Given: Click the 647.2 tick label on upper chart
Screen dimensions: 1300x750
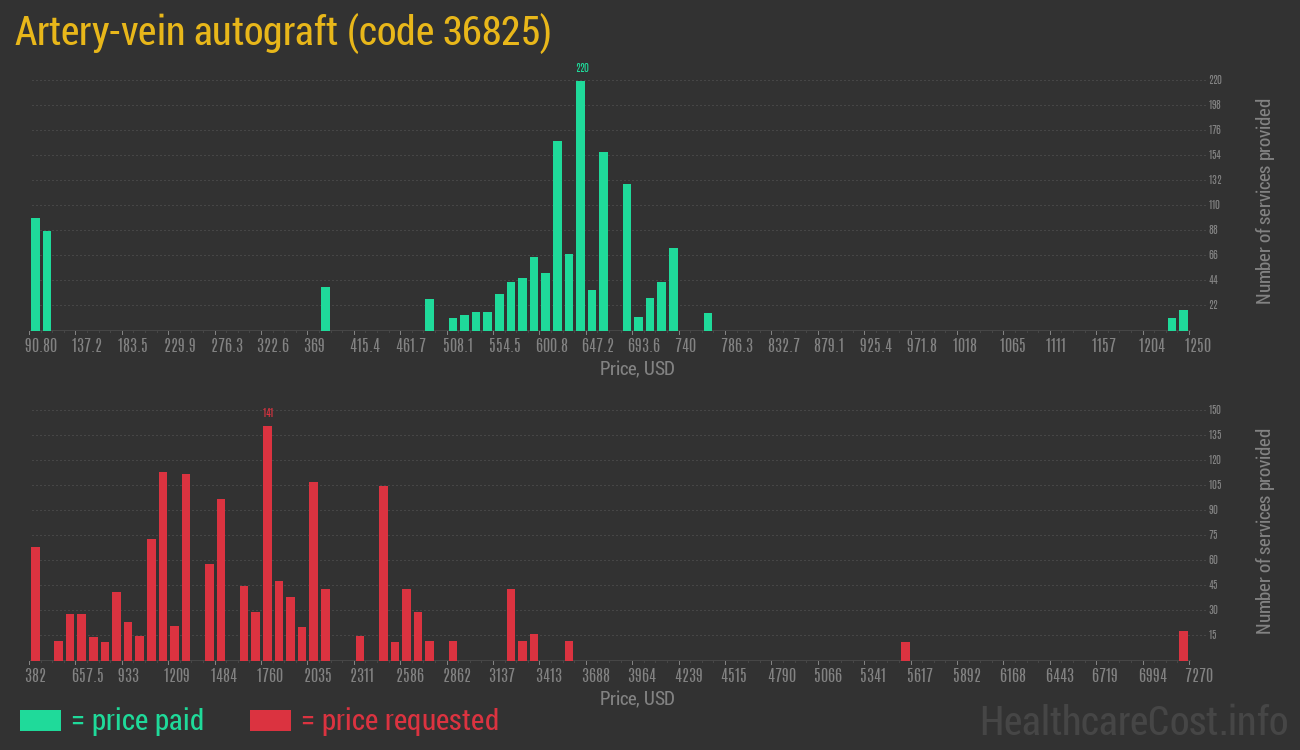Looking at the screenshot, I should tap(597, 346).
